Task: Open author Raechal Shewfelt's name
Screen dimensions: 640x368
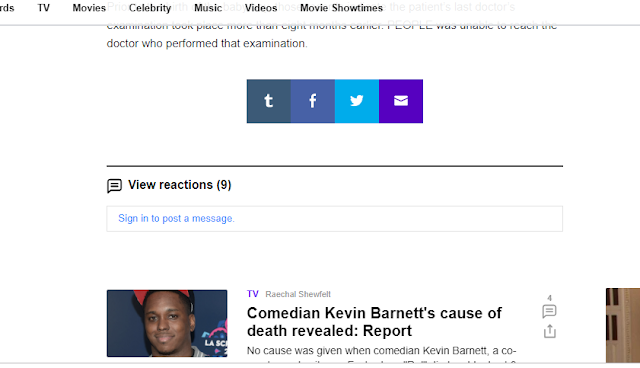Action: [298, 294]
